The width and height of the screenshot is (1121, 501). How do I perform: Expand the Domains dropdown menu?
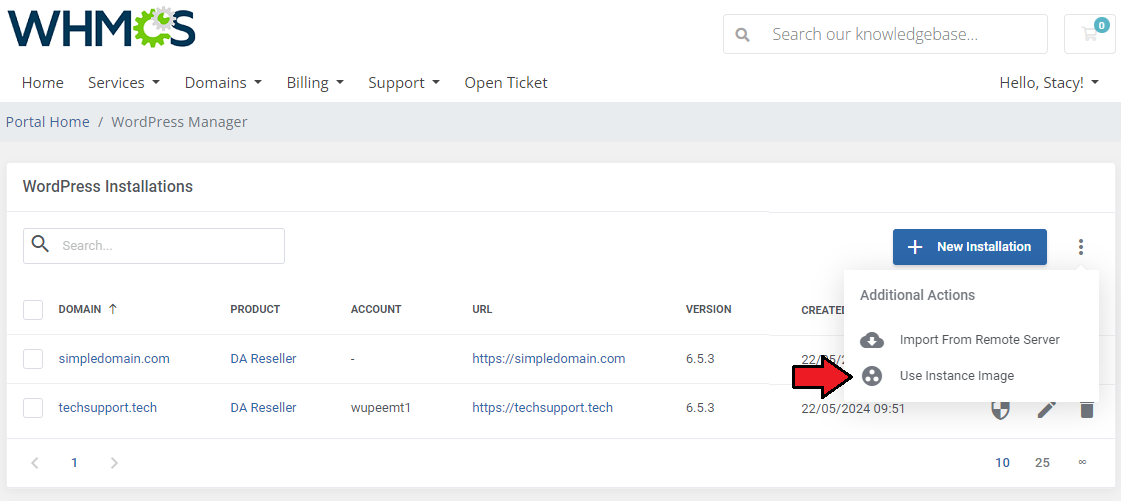click(x=223, y=83)
